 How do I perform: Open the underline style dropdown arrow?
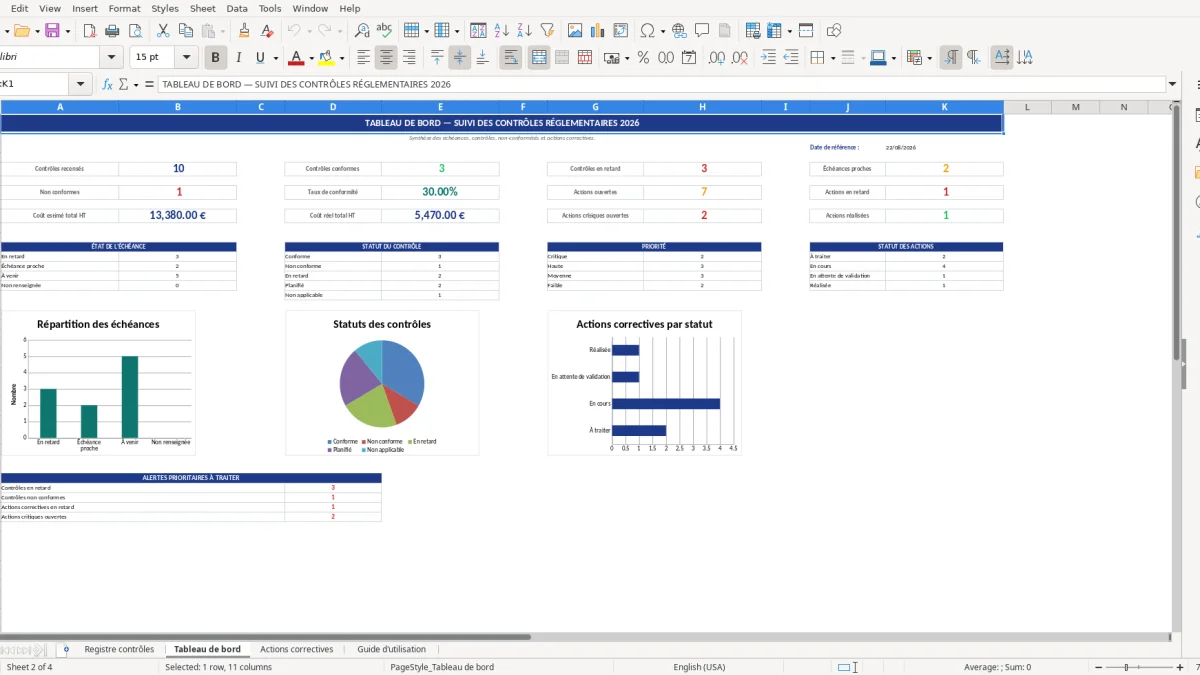coord(276,58)
